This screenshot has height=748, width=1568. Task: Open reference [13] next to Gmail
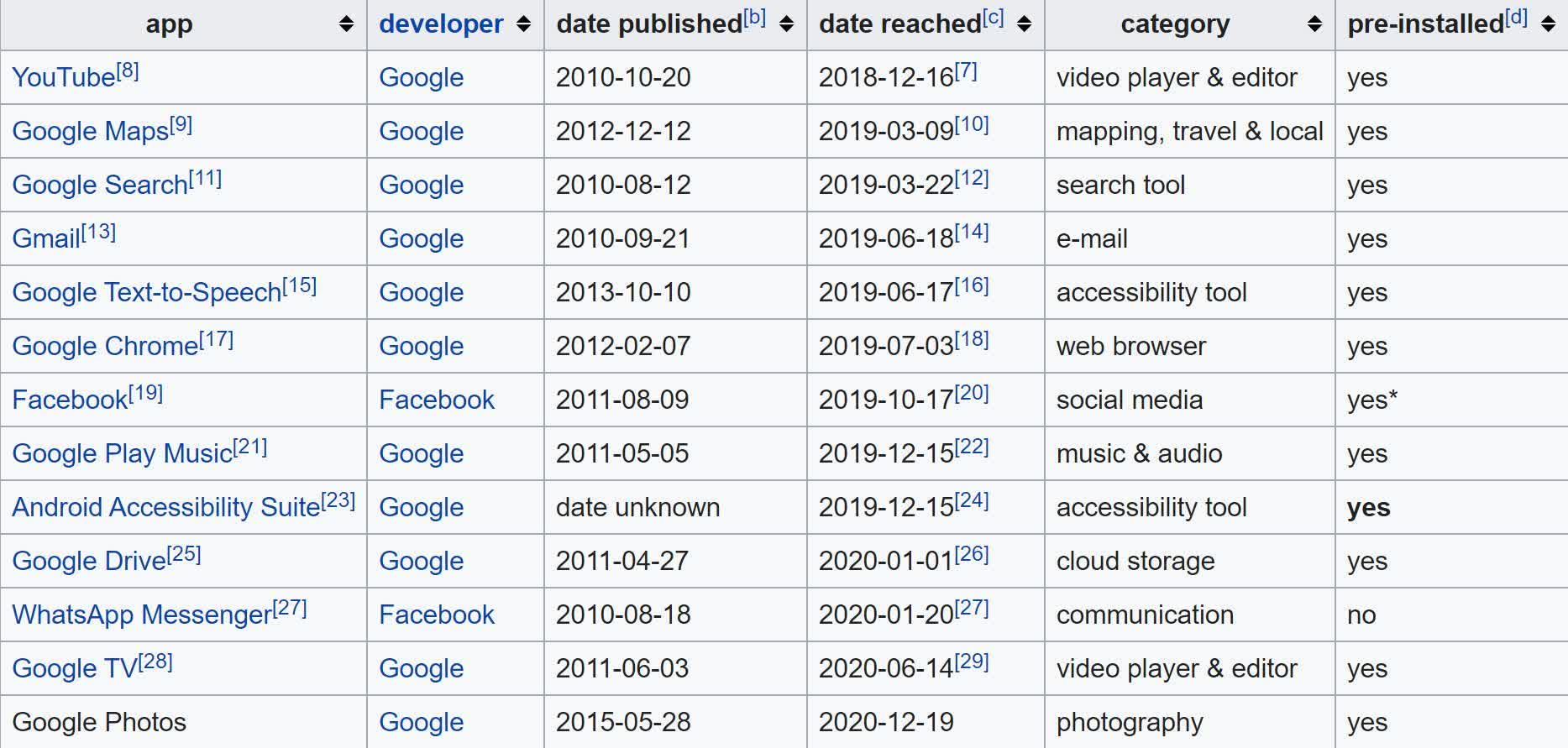(99, 232)
